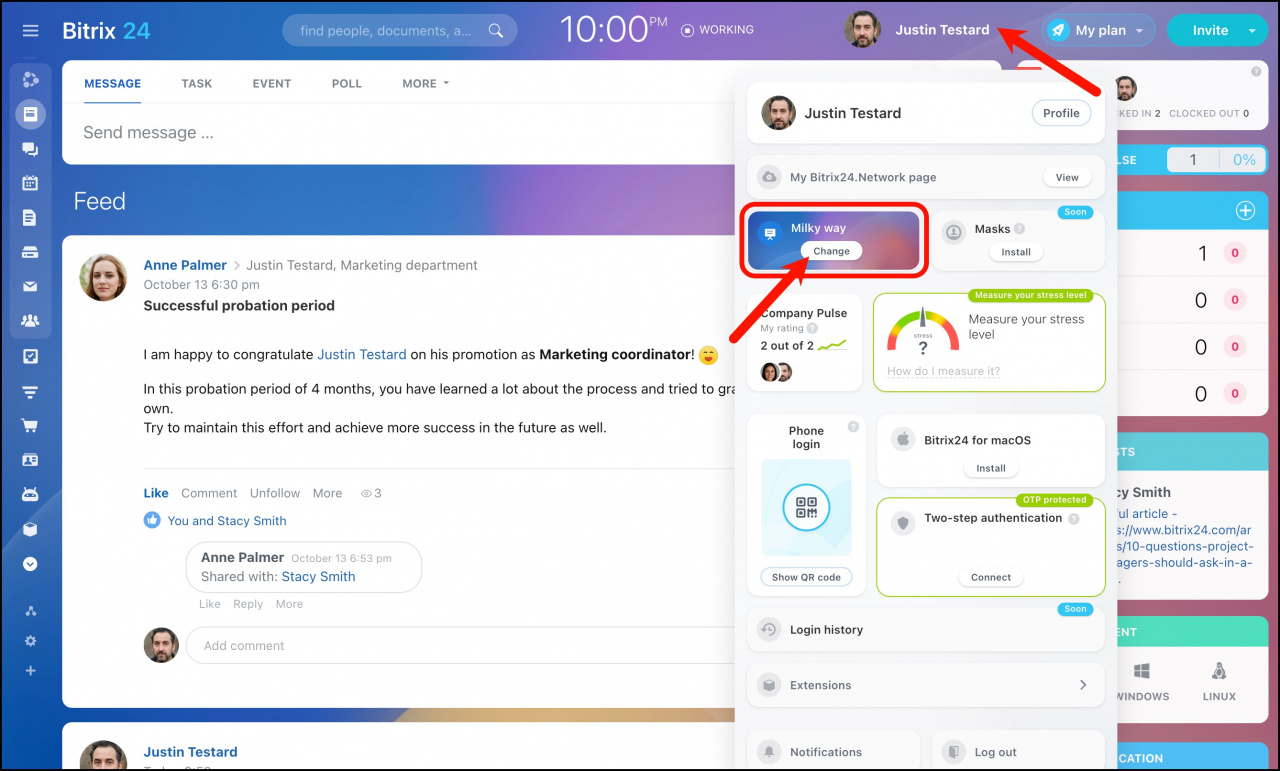Toggle Like on Anne Palmer's comment
Image resolution: width=1280 pixels, height=771 pixels.
(209, 604)
